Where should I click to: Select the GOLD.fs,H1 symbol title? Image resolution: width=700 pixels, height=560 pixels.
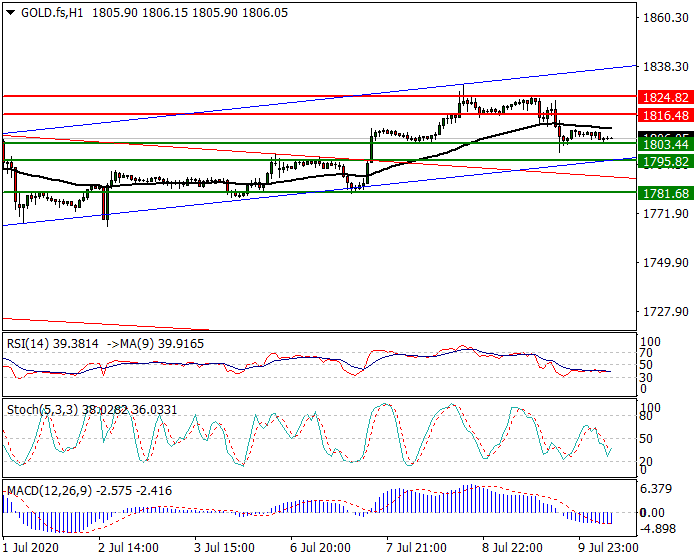[x=52, y=13]
